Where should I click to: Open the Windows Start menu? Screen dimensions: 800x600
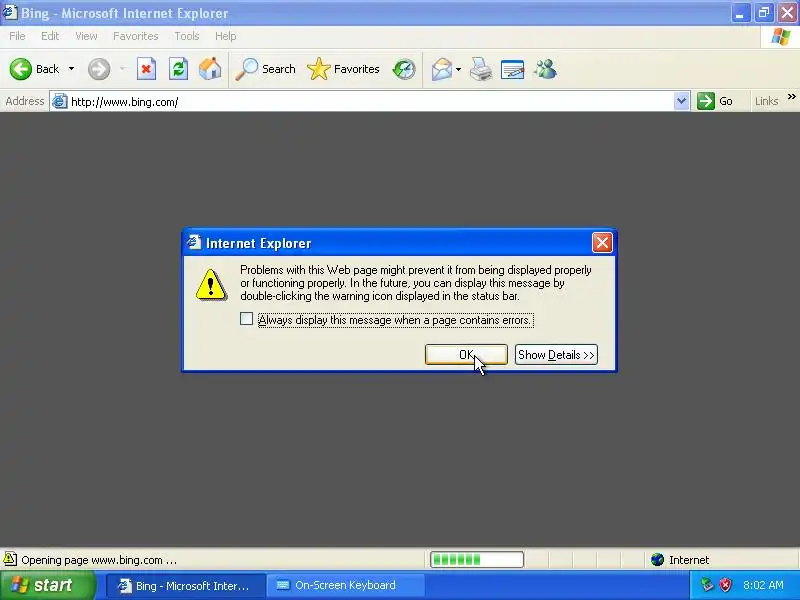point(48,585)
